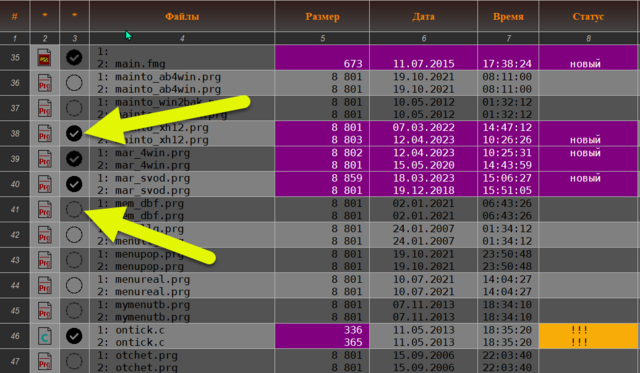Screen dimensions: 640x373
Task: Click the Prg icon for menureal.prg
Action: pyautogui.click(x=44, y=285)
